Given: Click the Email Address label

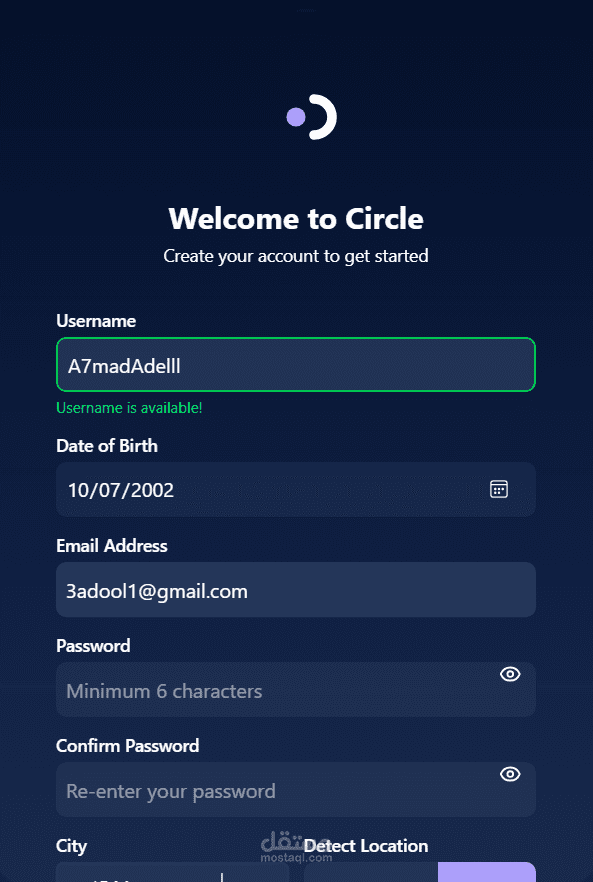Looking at the screenshot, I should coord(112,546).
